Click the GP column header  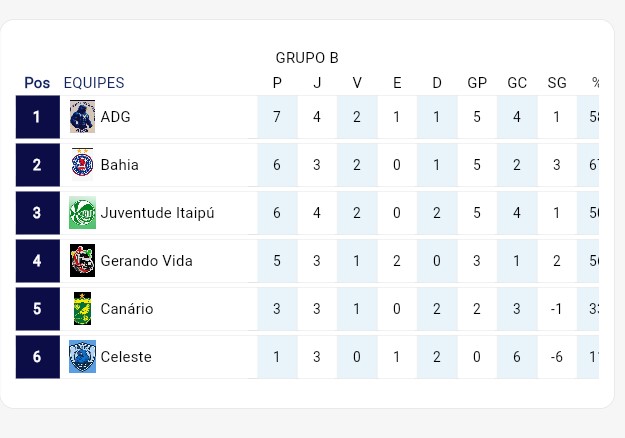[x=477, y=83]
